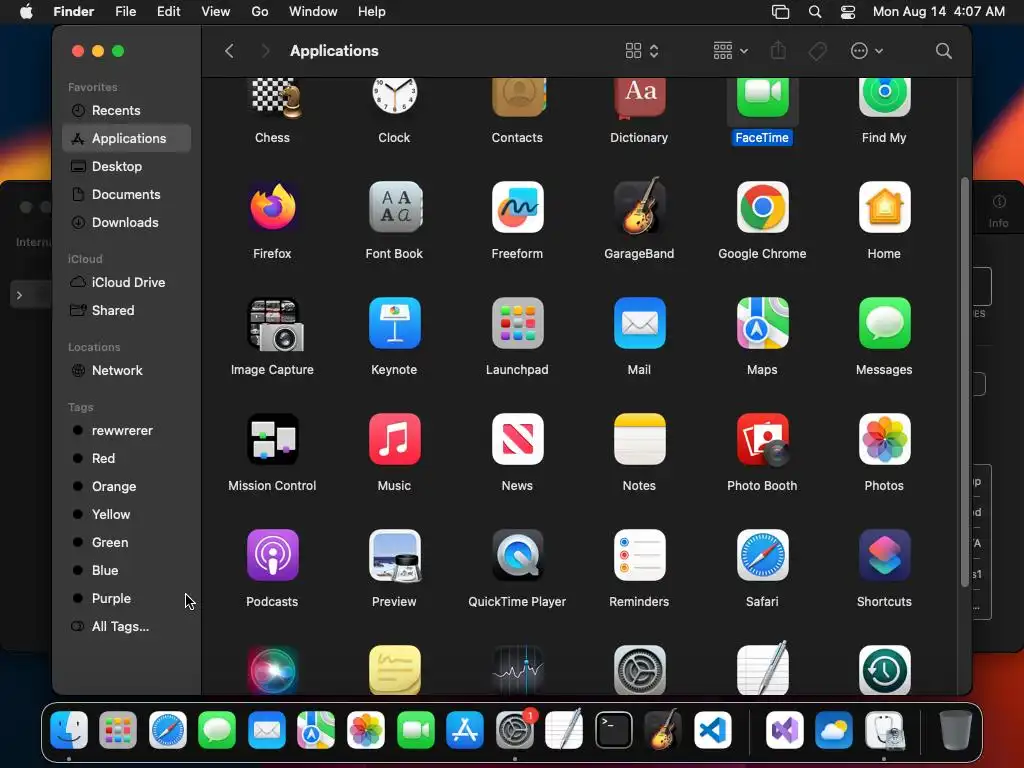Open Network under Locations

pyautogui.click(x=127, y=370)
